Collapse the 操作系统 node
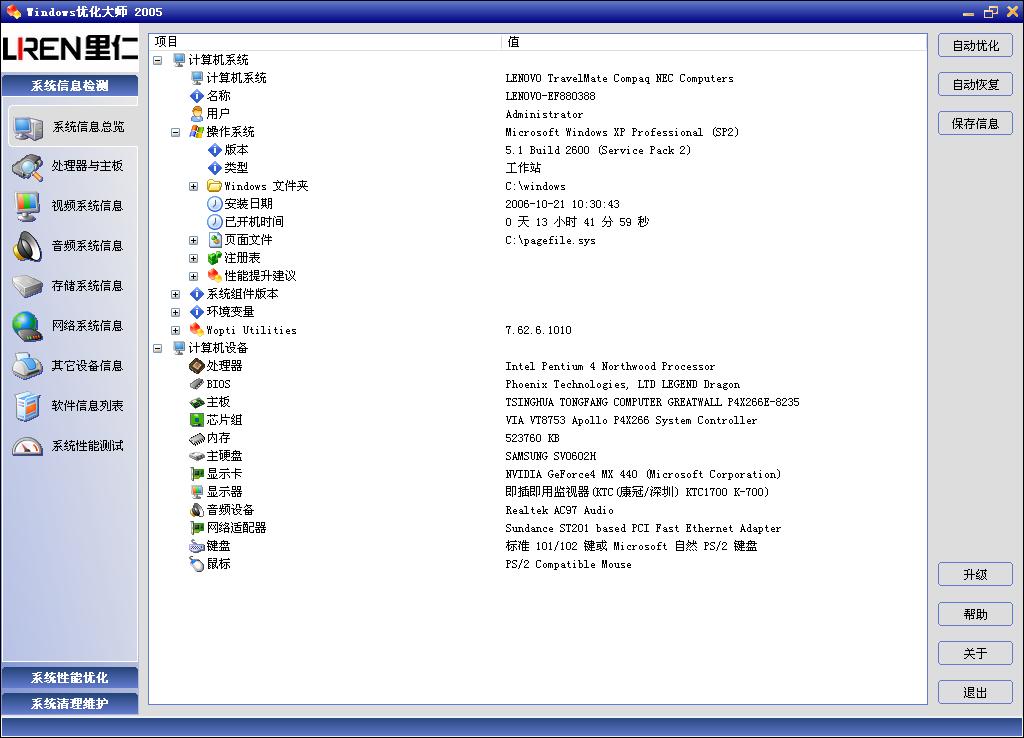Viewport: 1024px width, 738px height. 175,132
